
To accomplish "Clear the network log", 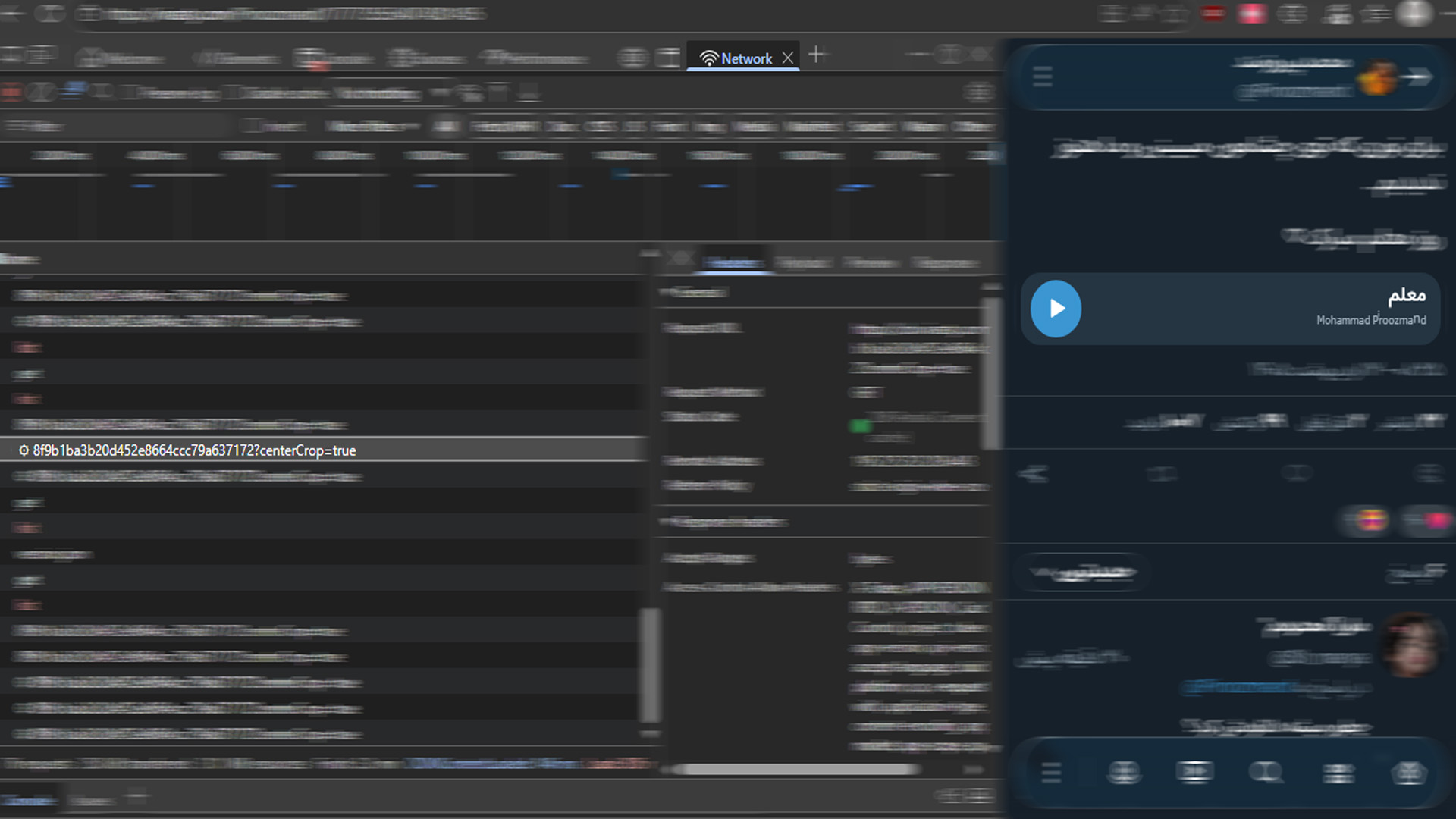I will [x=41, y=93].
